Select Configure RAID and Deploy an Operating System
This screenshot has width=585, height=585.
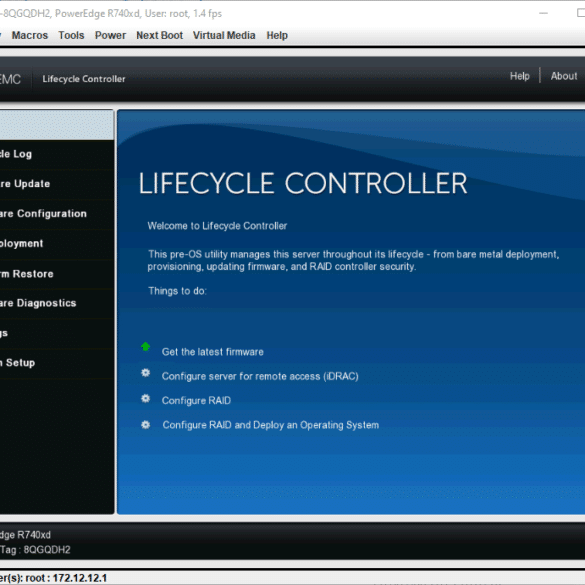pos(270,425)
